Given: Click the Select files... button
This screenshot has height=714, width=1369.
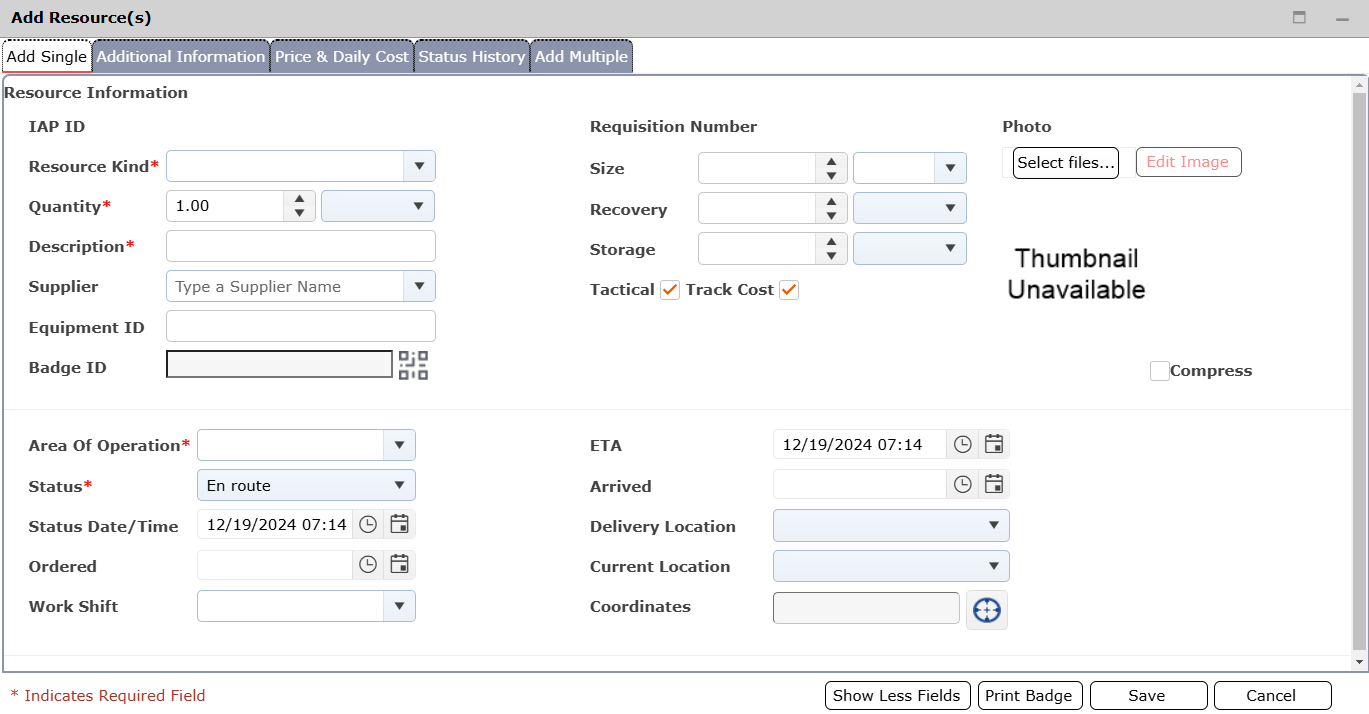Looking at the screenshot, I should pyautogui.click(x=1066, y=162).
